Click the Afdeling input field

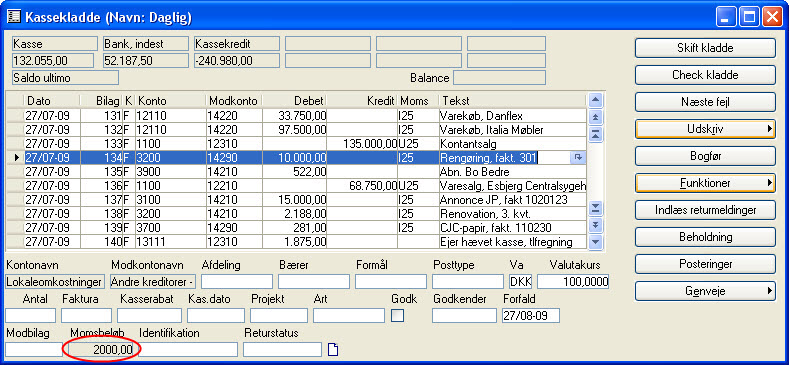tap(236, 281)
